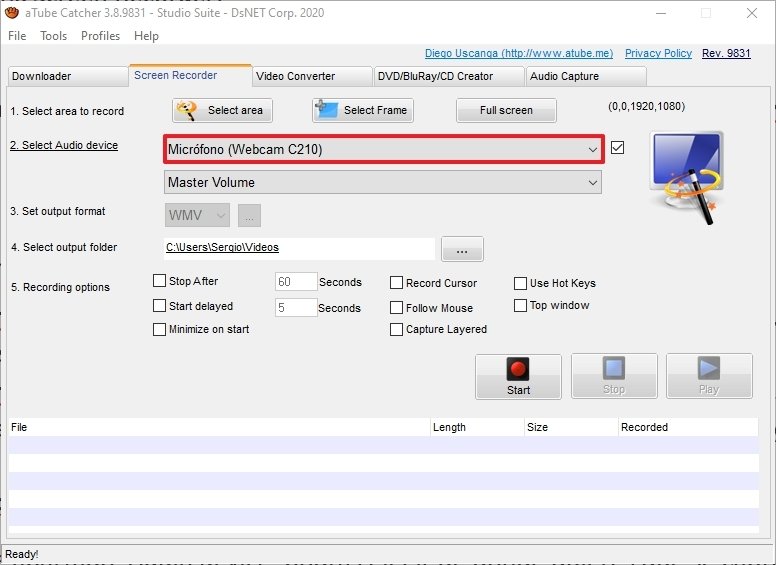Click the Stop After seconds field showing 60

tap(296, 282)
